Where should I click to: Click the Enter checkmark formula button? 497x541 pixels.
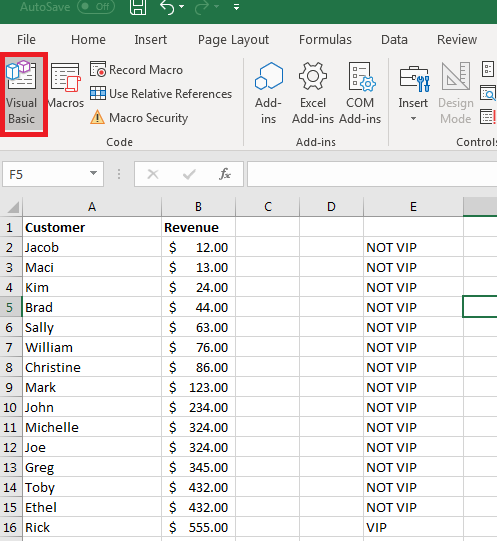189,174
